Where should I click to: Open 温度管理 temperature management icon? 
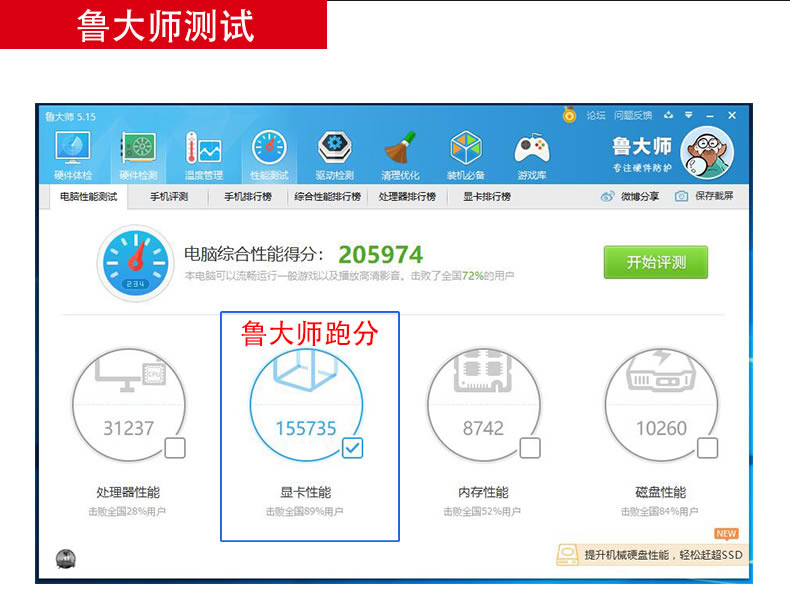[x=203, y=148]
